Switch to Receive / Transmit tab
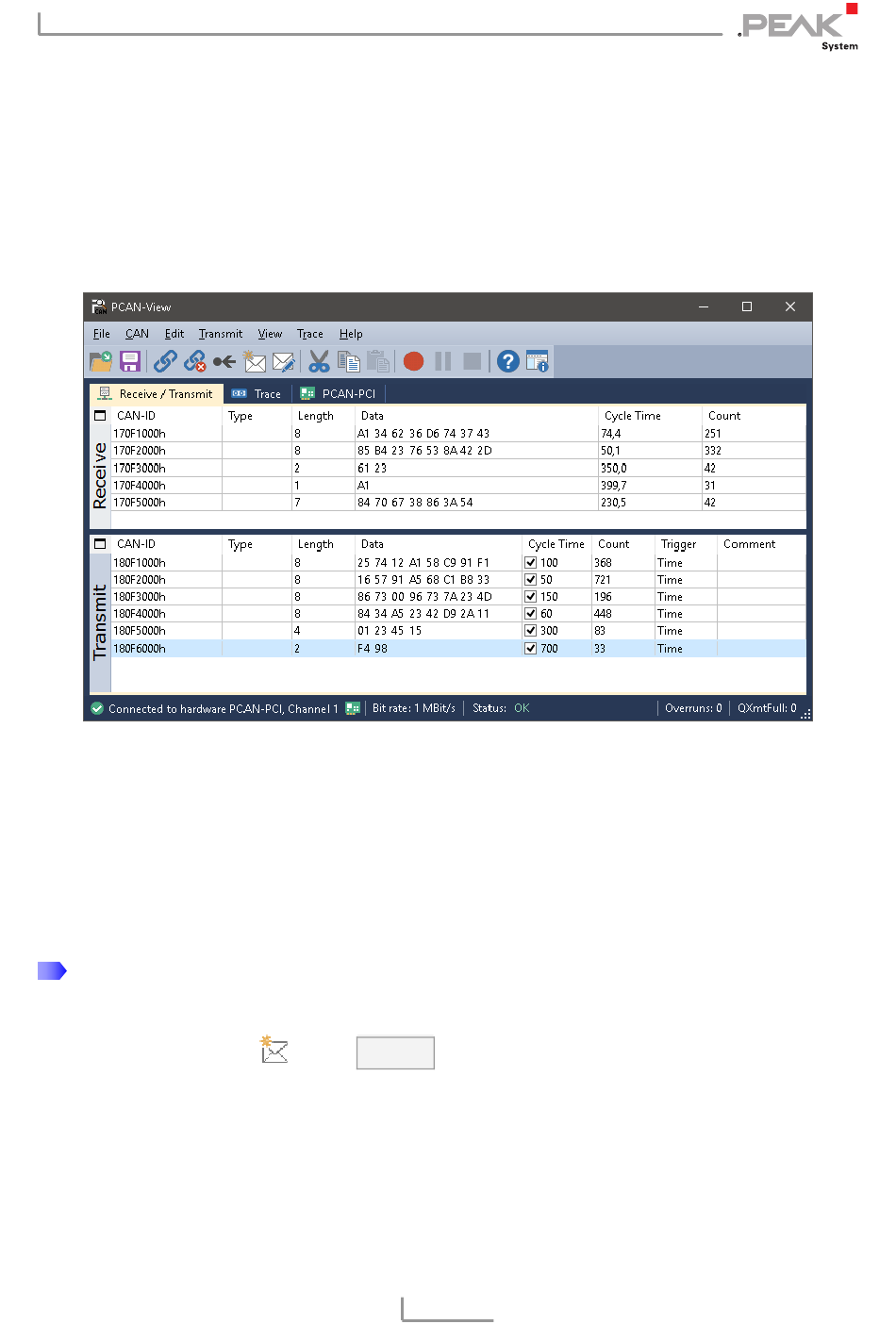The height and width of the screenshot is (1341, 896). tap(157, 394)
